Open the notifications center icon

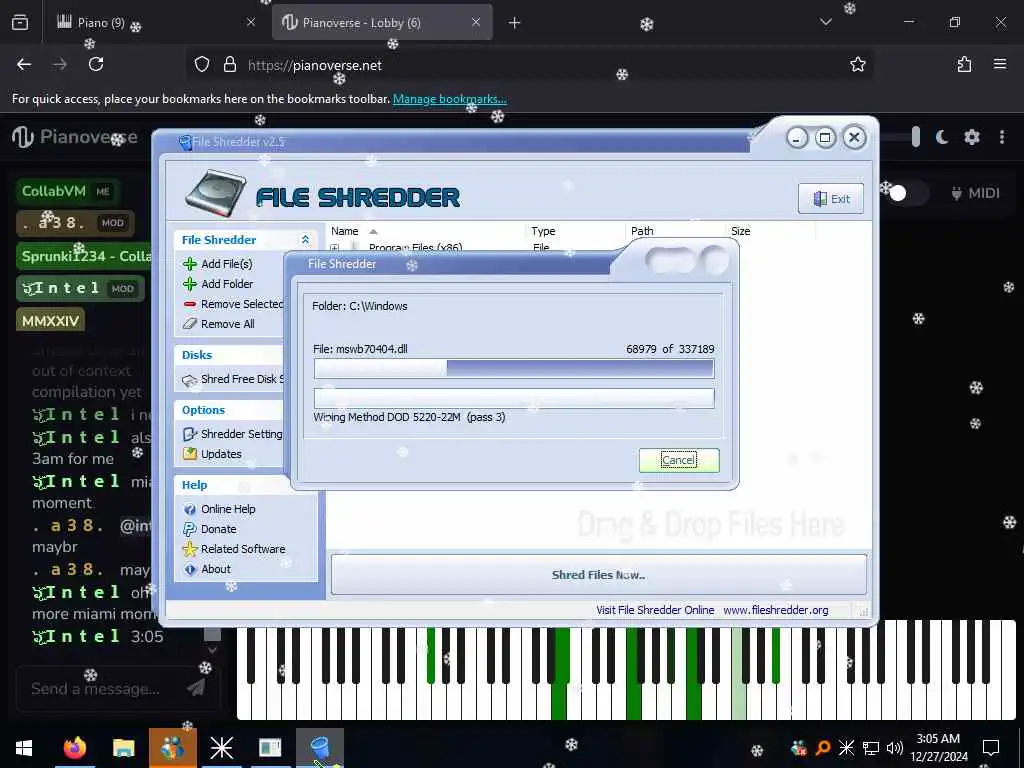pos(991,748)
